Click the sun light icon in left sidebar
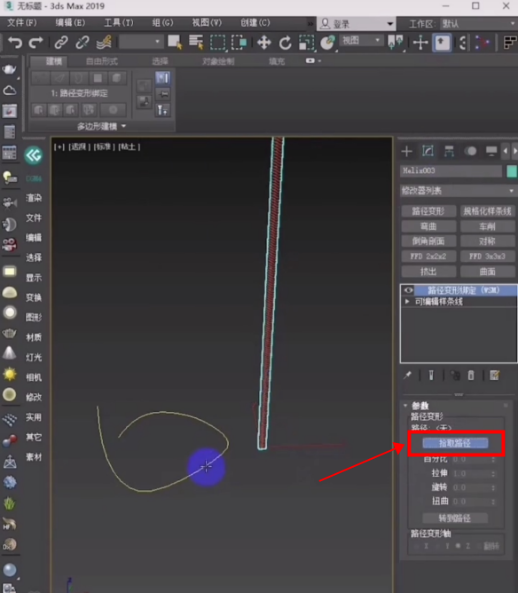This screenshot has height=593, width=518. tap(9, 374)
